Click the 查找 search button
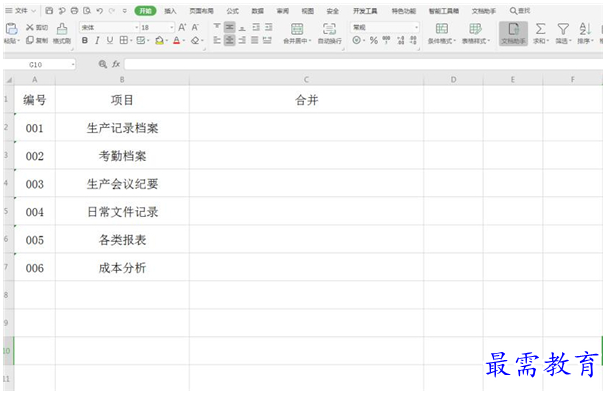This screenshot has width=607, height=396. [520, 11]
